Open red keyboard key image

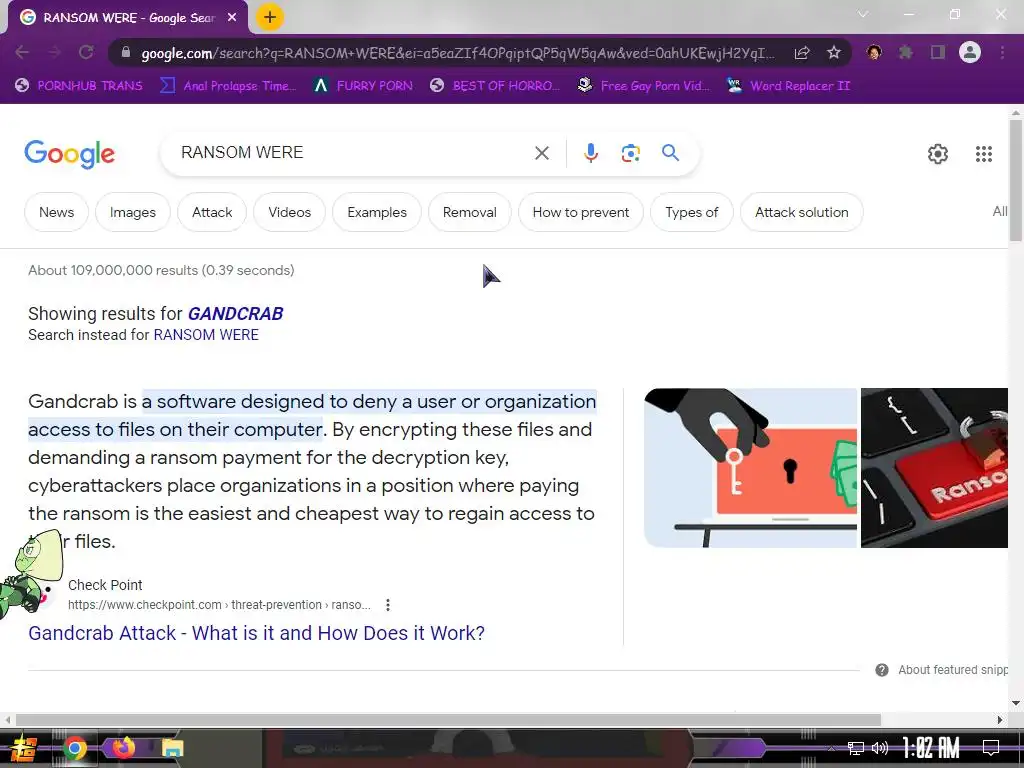934,468
